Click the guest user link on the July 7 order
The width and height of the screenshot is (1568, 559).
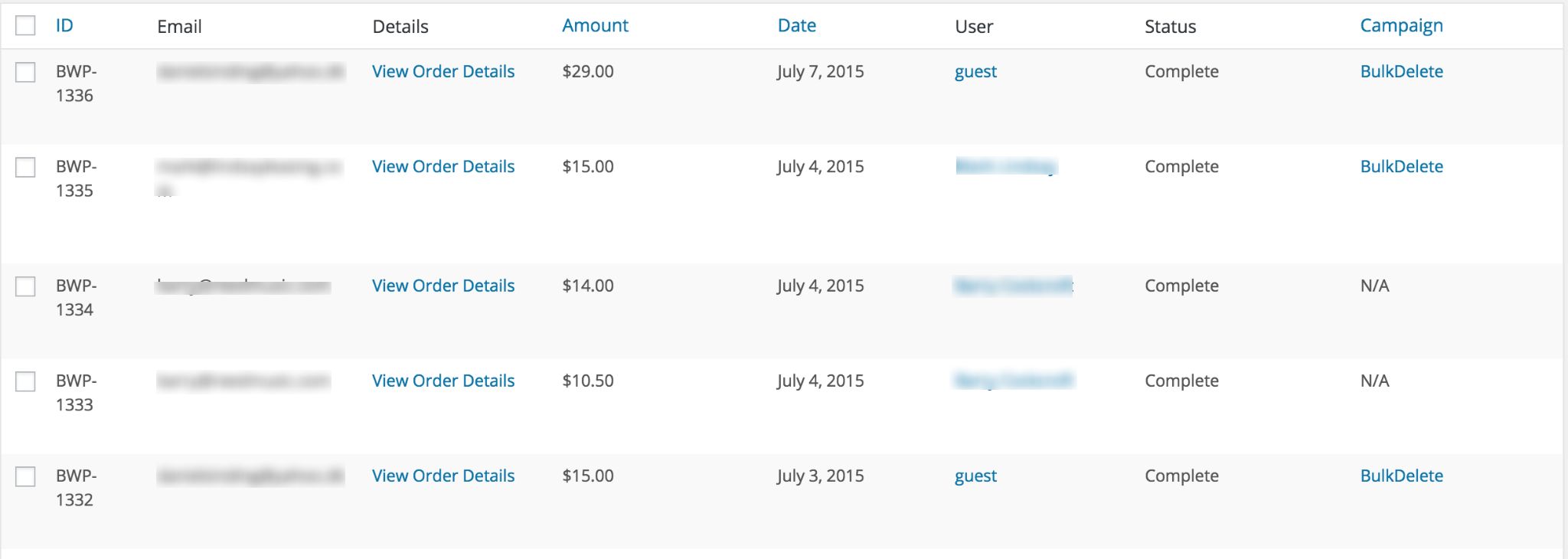(975, 72)
